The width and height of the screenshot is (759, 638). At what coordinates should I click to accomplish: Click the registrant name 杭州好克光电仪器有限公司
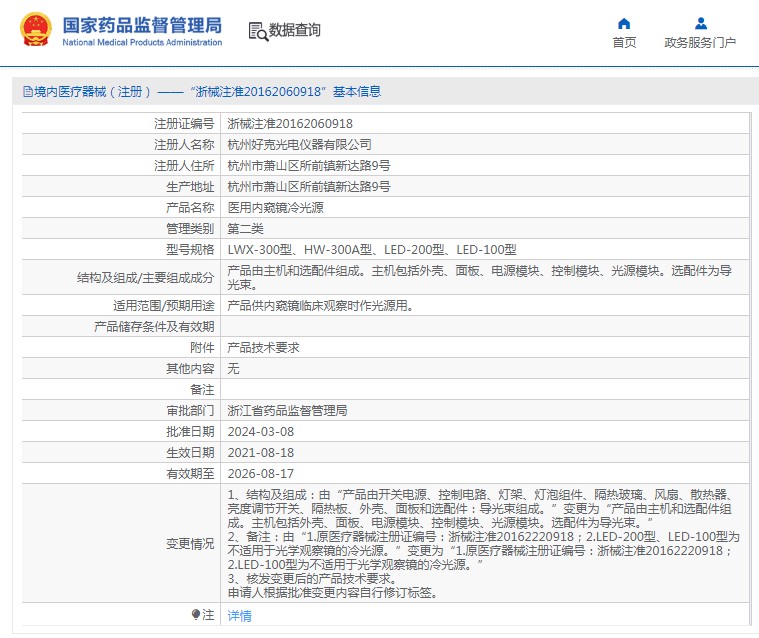299,145
